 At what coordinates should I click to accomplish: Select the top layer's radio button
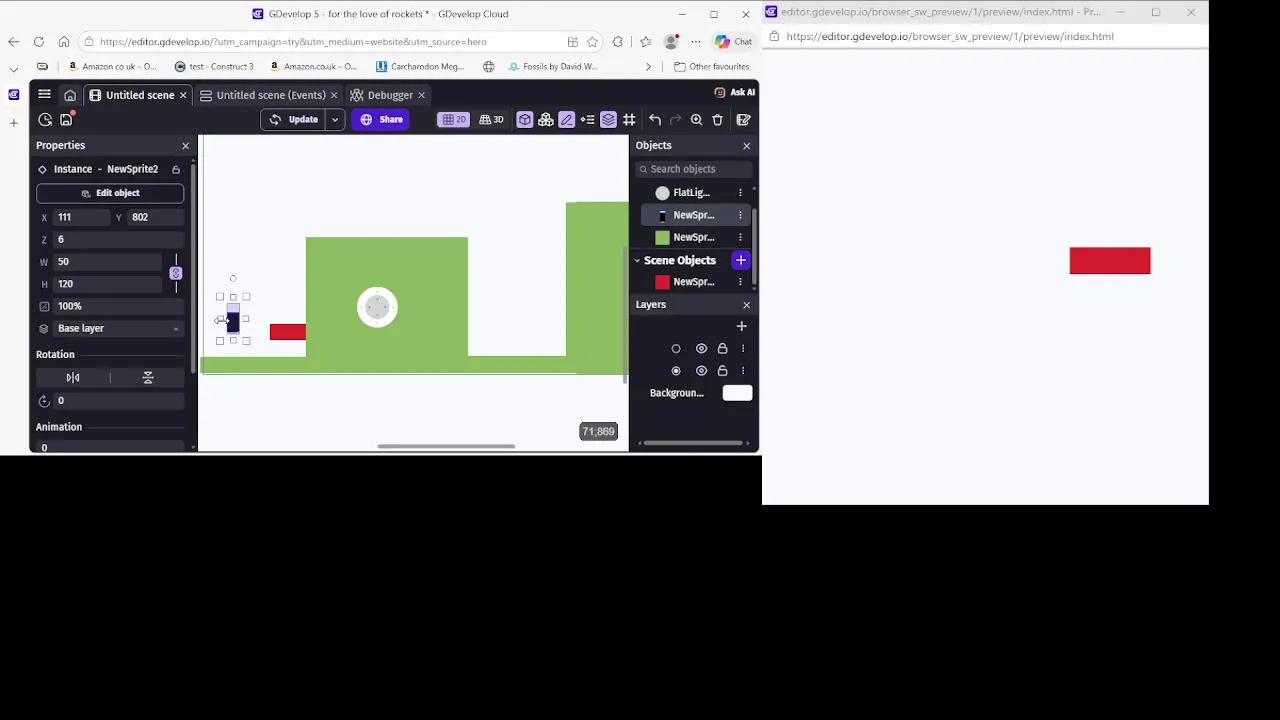pyautogui.click(x=676, y=349)
